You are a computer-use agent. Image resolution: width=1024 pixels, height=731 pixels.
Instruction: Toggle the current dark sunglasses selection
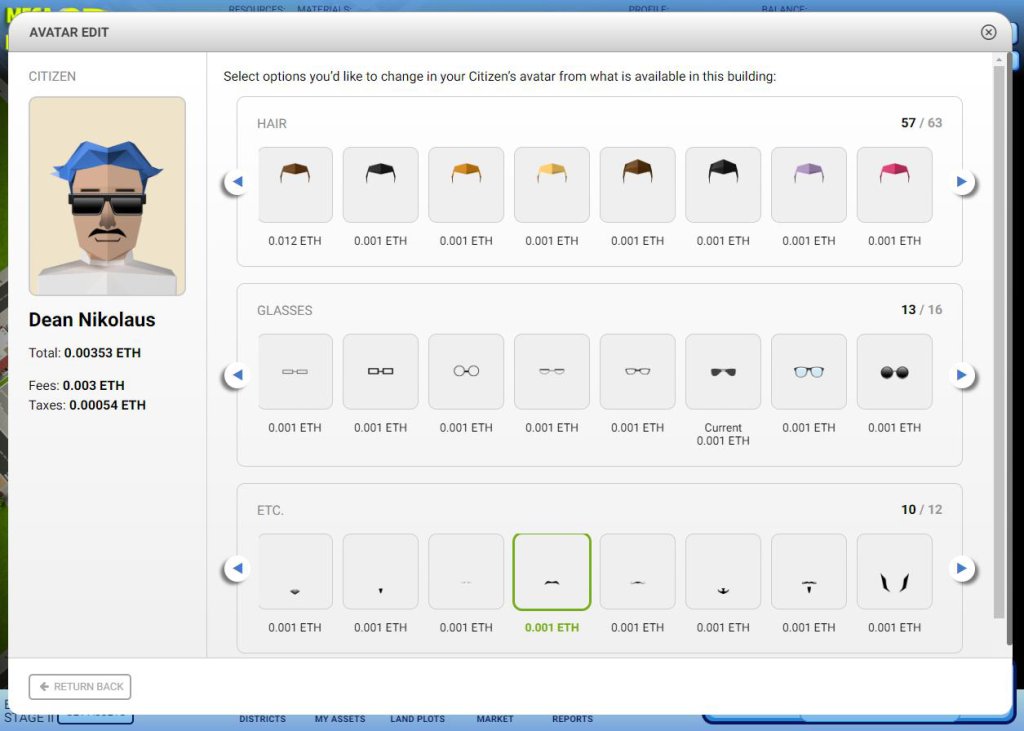point(723,371)
